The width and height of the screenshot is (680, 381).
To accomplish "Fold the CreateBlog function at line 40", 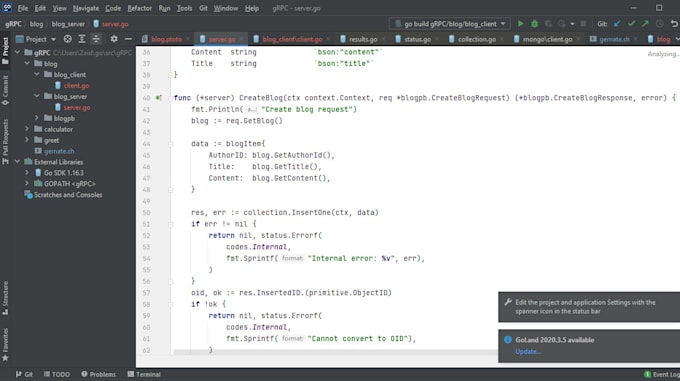I will [170, 98].
